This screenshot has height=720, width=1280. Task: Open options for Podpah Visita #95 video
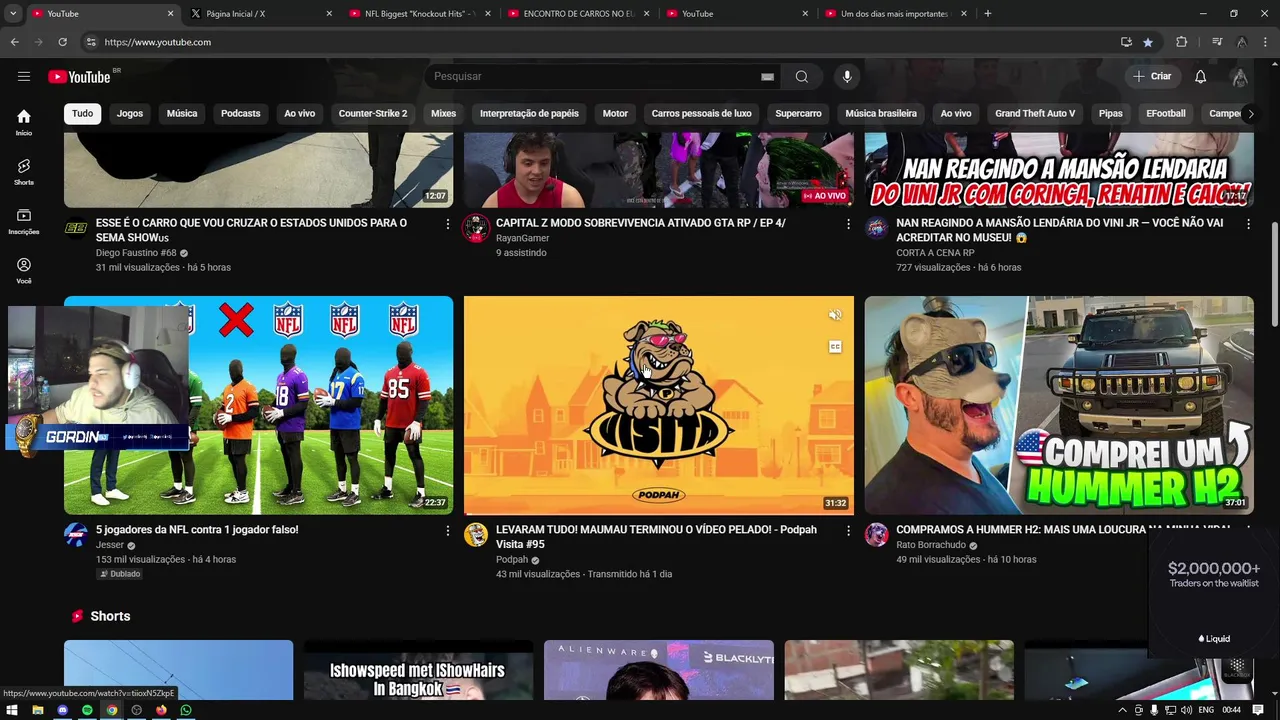pyautogui.click(x=848, y=531)
